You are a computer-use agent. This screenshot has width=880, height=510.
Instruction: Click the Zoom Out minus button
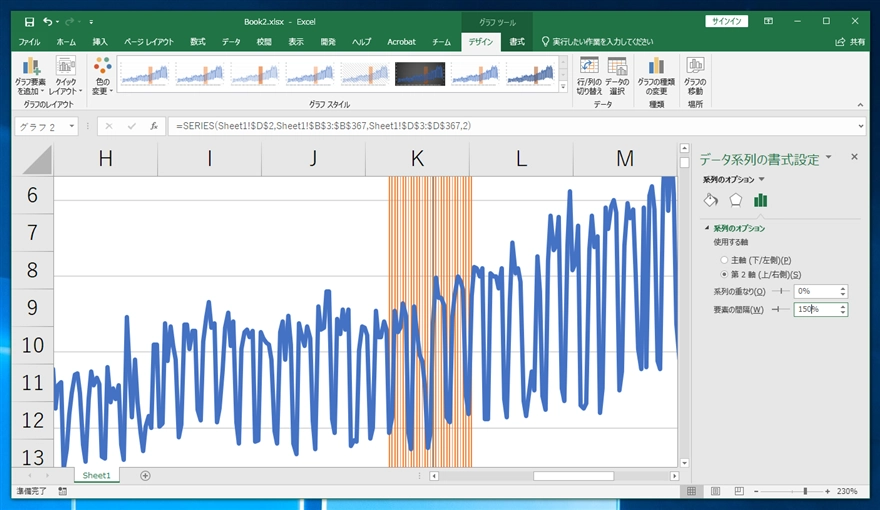[756, 491]
